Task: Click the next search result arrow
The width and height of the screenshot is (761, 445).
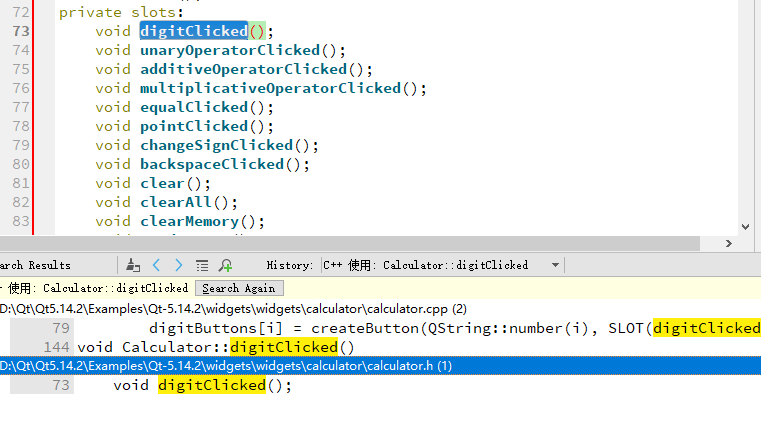Action: pyautogui.click(x=179, y=265)
